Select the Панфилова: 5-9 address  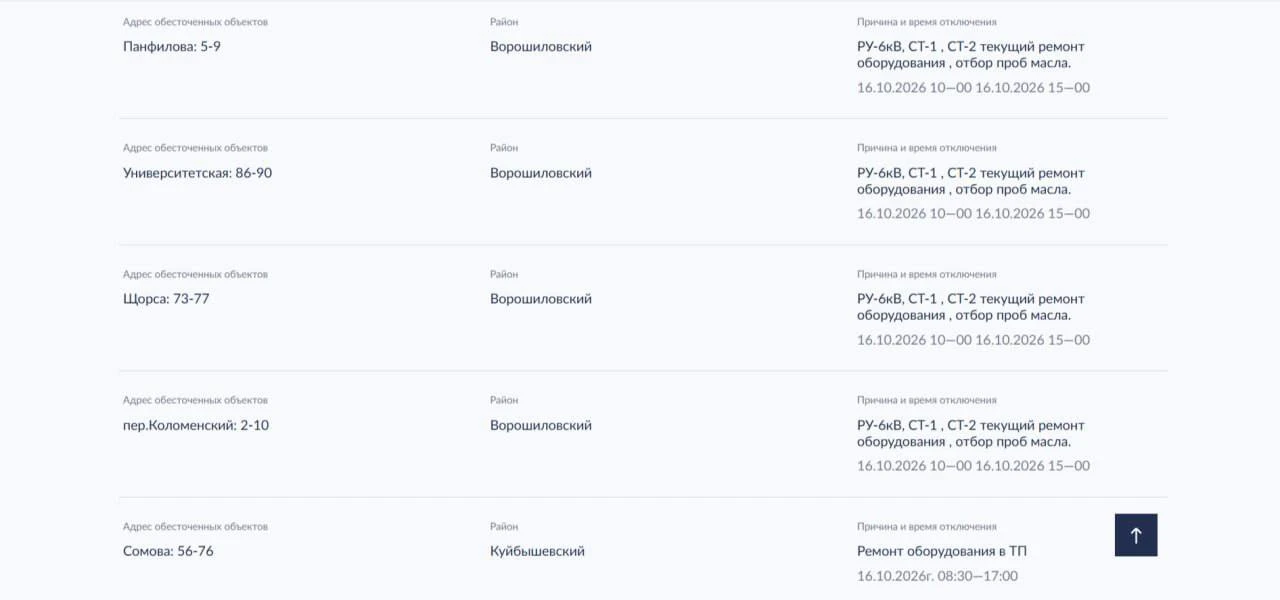point(172,47)
